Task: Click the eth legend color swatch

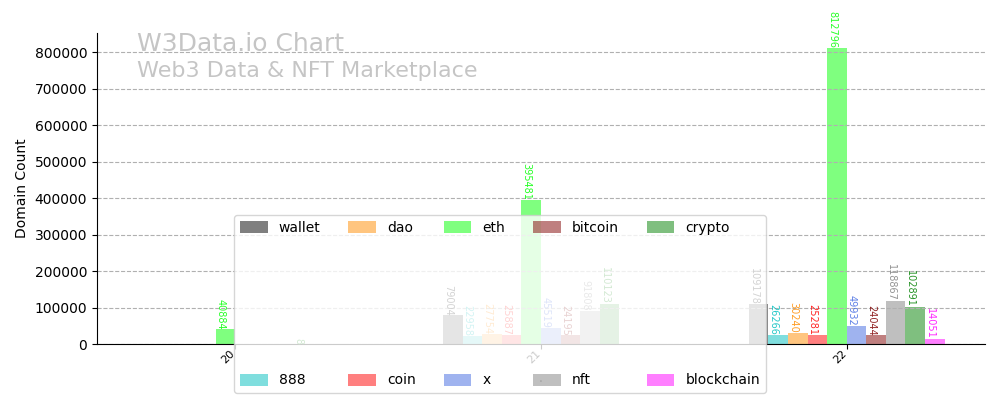Action: click(457, 227)
